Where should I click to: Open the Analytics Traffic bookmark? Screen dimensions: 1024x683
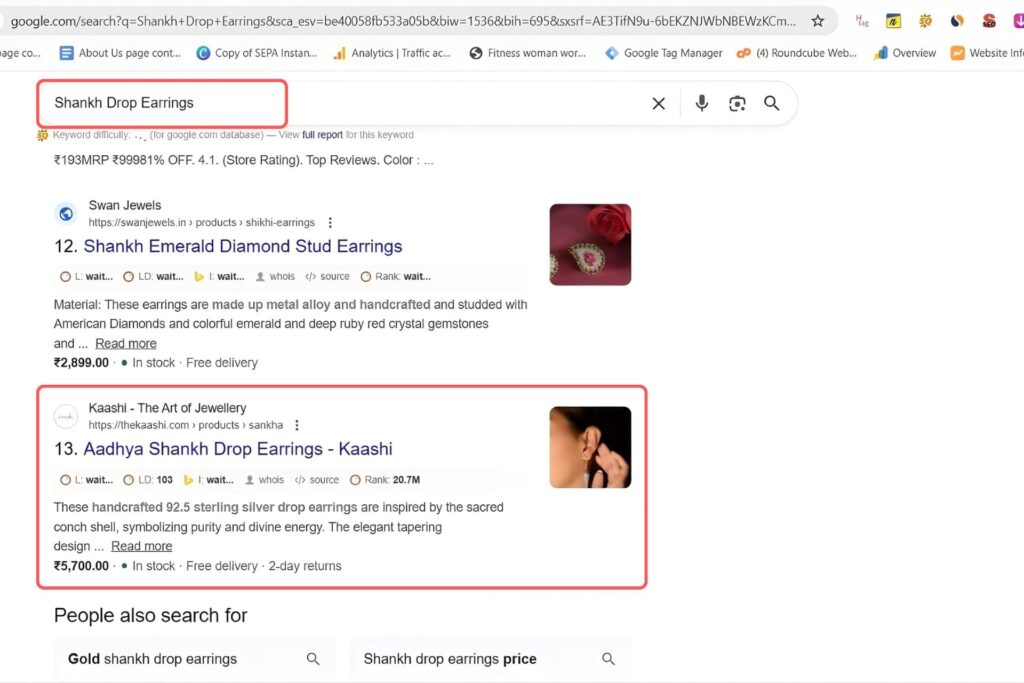pyautogui.click(x=392, y=53)
